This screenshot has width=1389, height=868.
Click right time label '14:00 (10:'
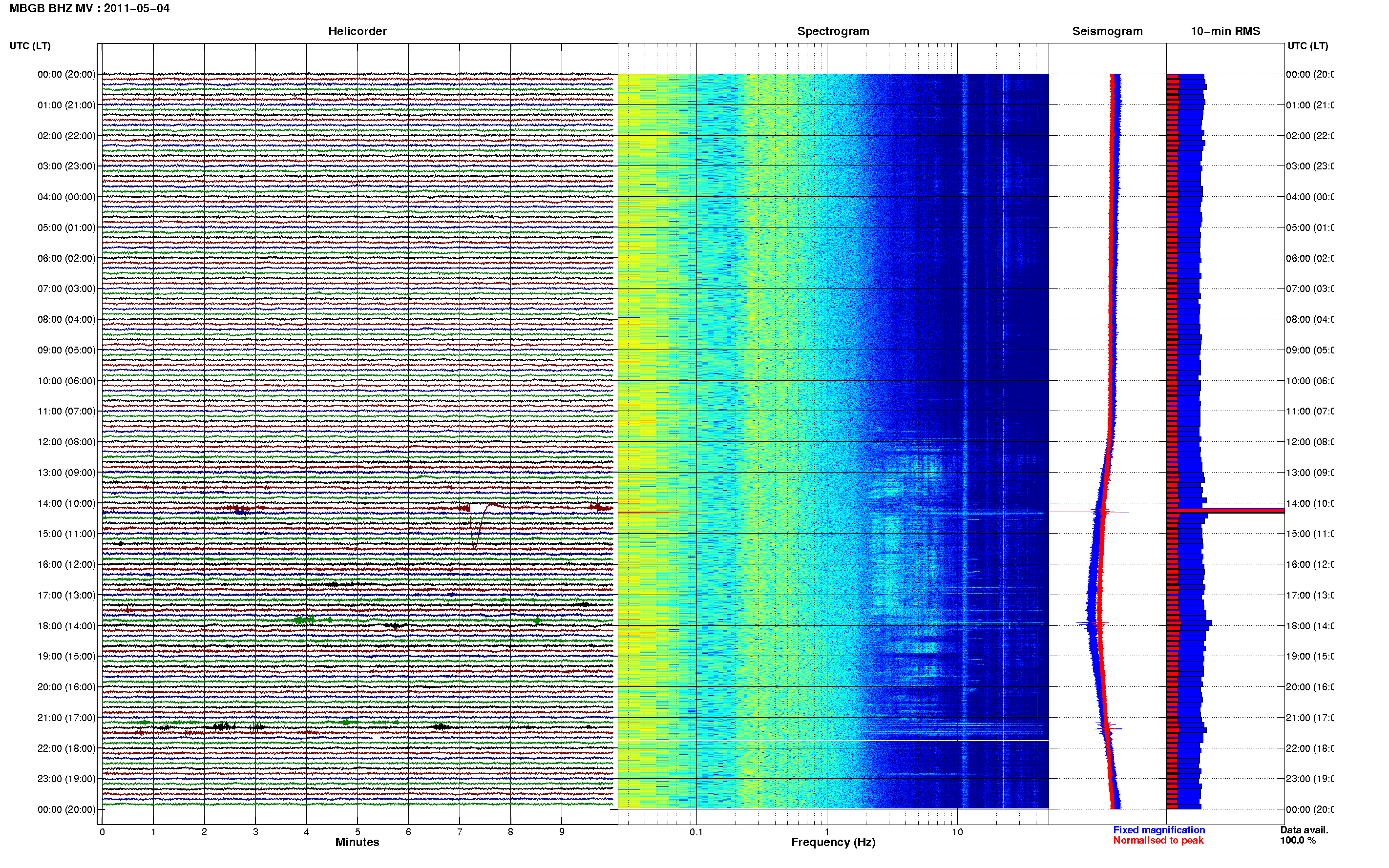[1309, 503]
